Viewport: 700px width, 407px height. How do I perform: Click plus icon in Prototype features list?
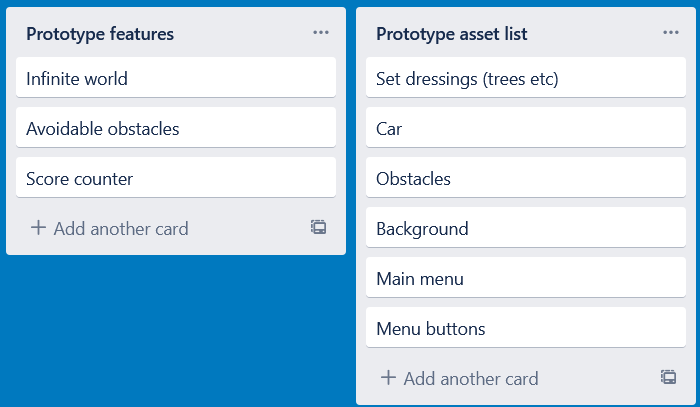[x=39, y=228]
